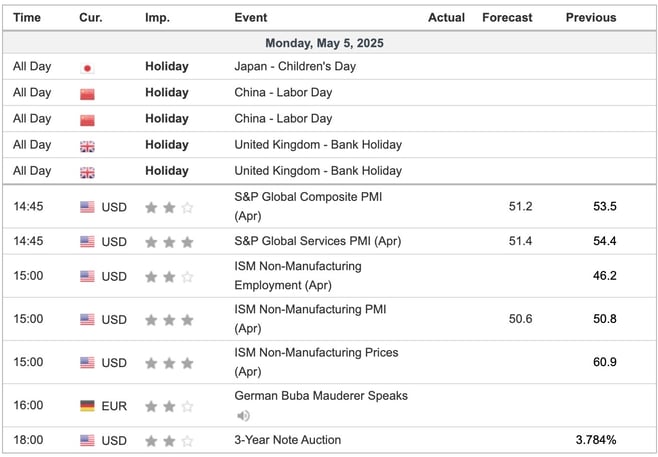Click US flag in ISM Non-Manufacturing PMI row

pos(87,319)
